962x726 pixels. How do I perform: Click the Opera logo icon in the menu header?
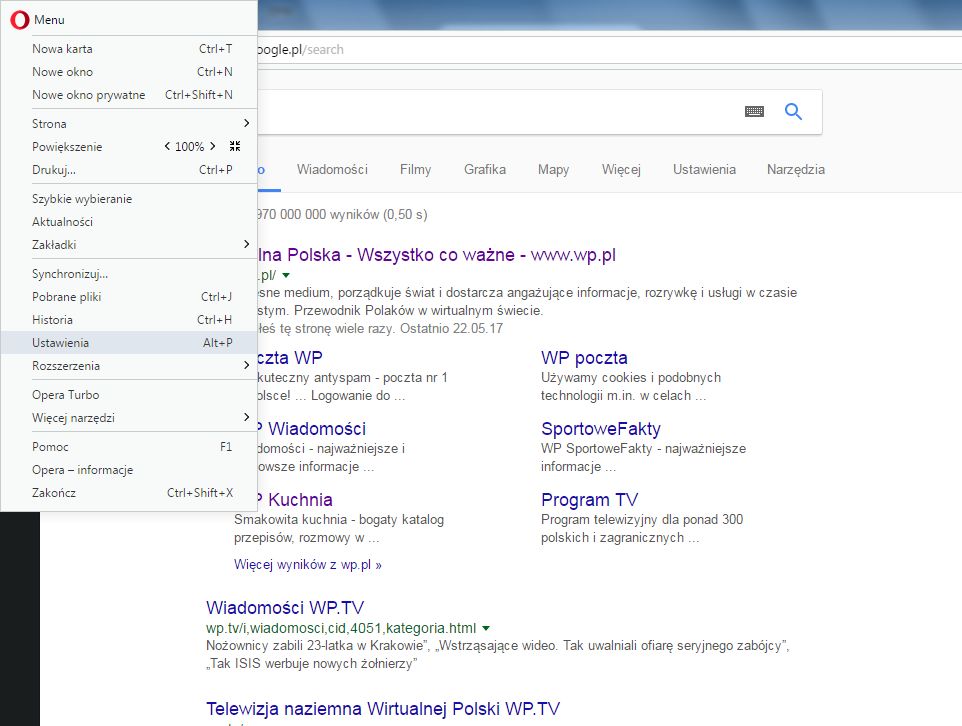20,20
